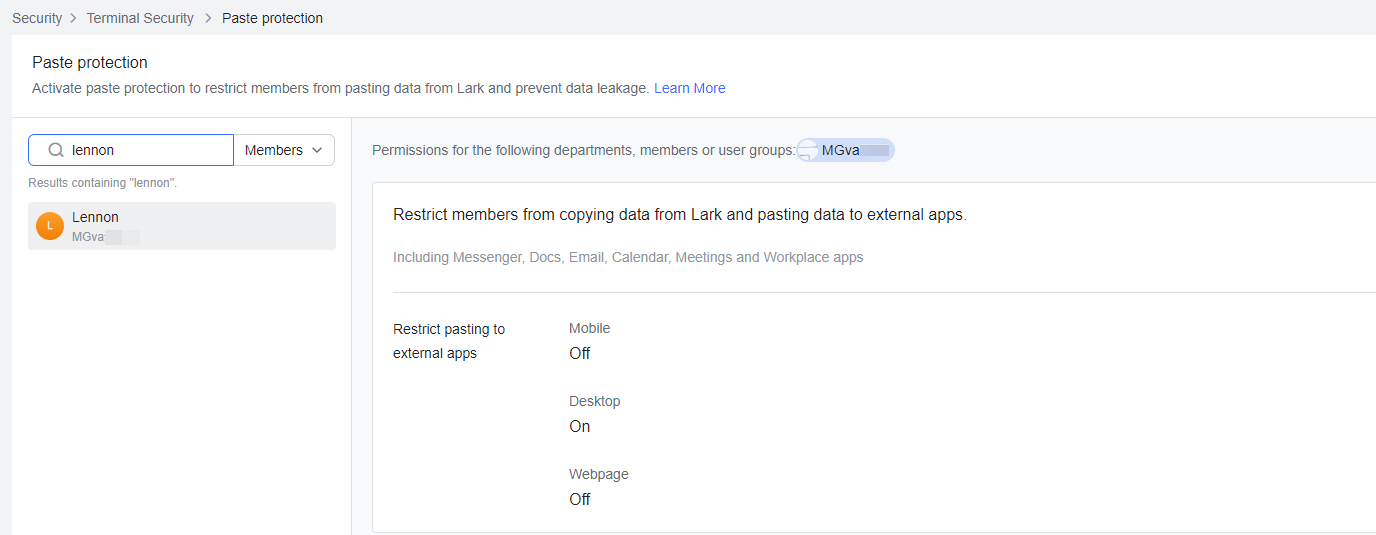Open the Learn More link
The image size is (1376, 535).
click(689, 88)
